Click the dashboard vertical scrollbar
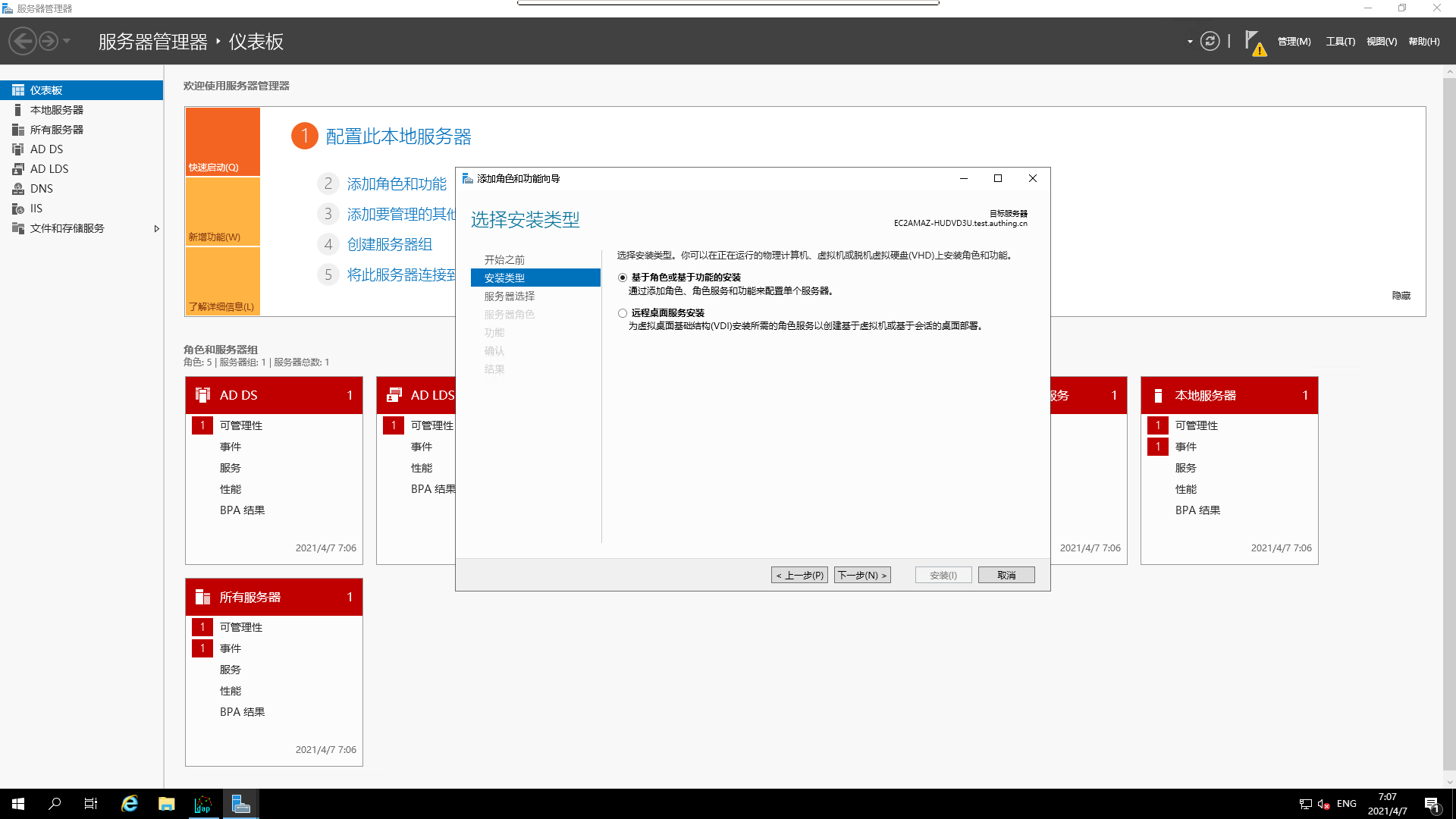 pos(1449,425)
